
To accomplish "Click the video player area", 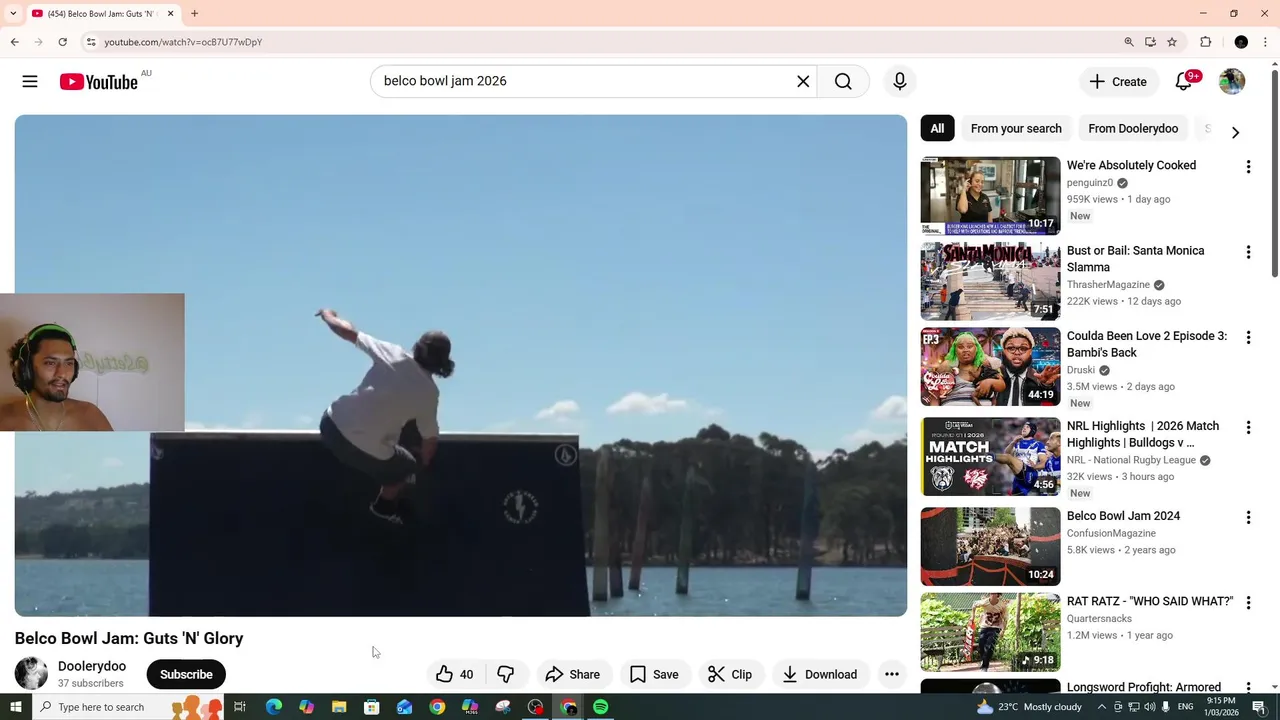I will (461, 365).
